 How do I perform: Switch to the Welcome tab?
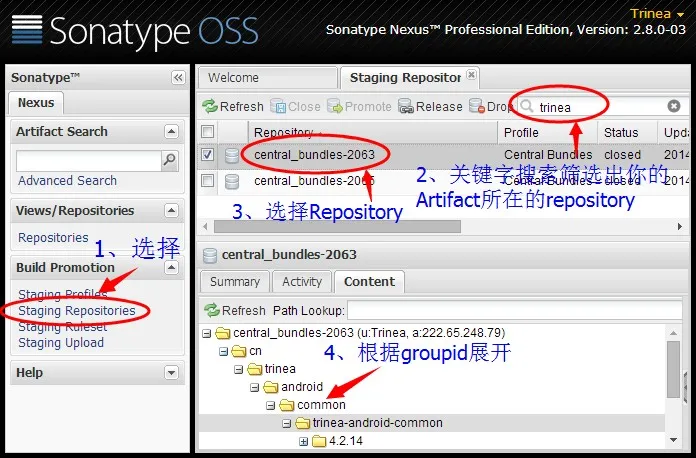point(268,78)
